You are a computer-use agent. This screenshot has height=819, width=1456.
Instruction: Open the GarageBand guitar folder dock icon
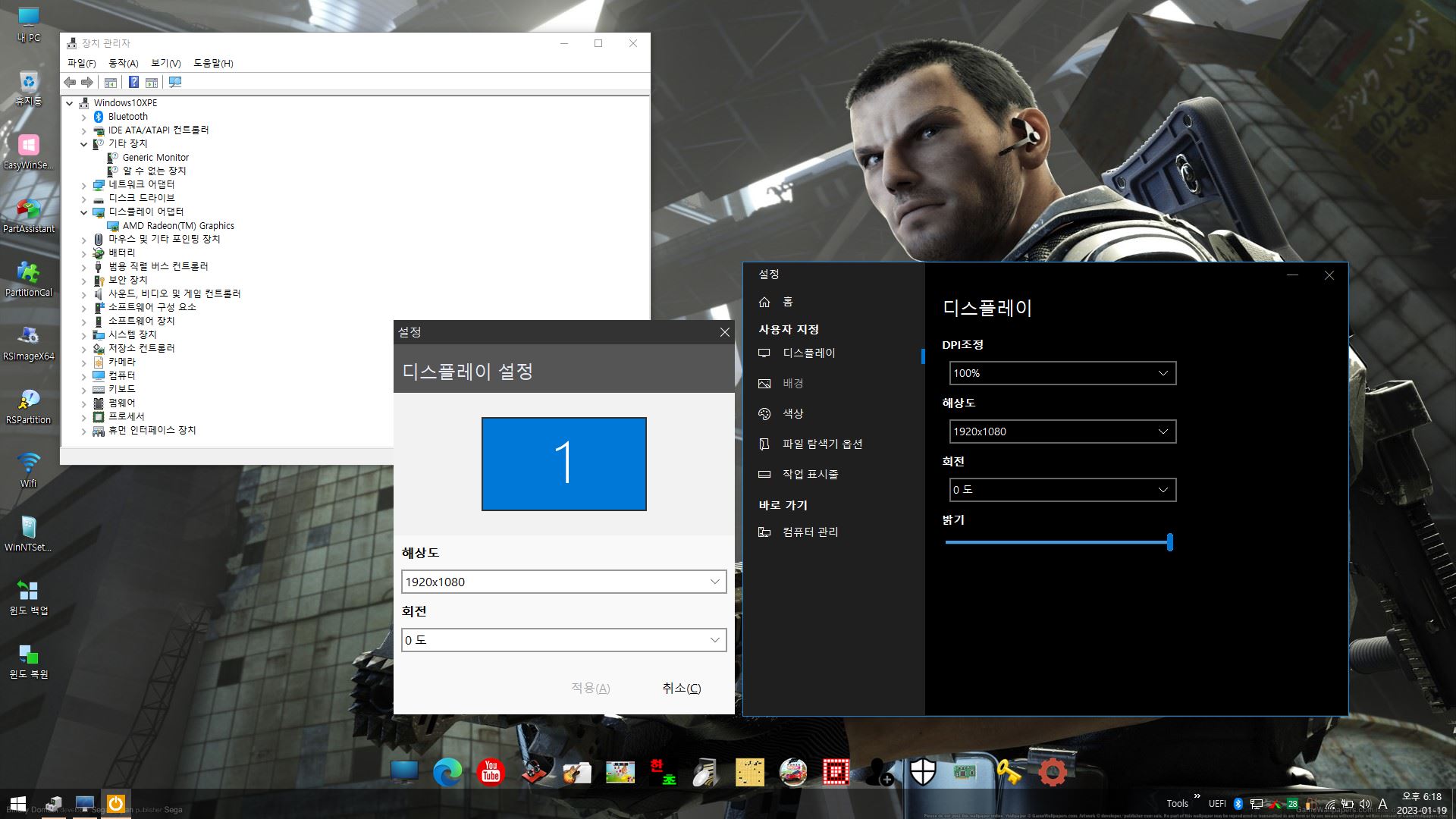577,772
